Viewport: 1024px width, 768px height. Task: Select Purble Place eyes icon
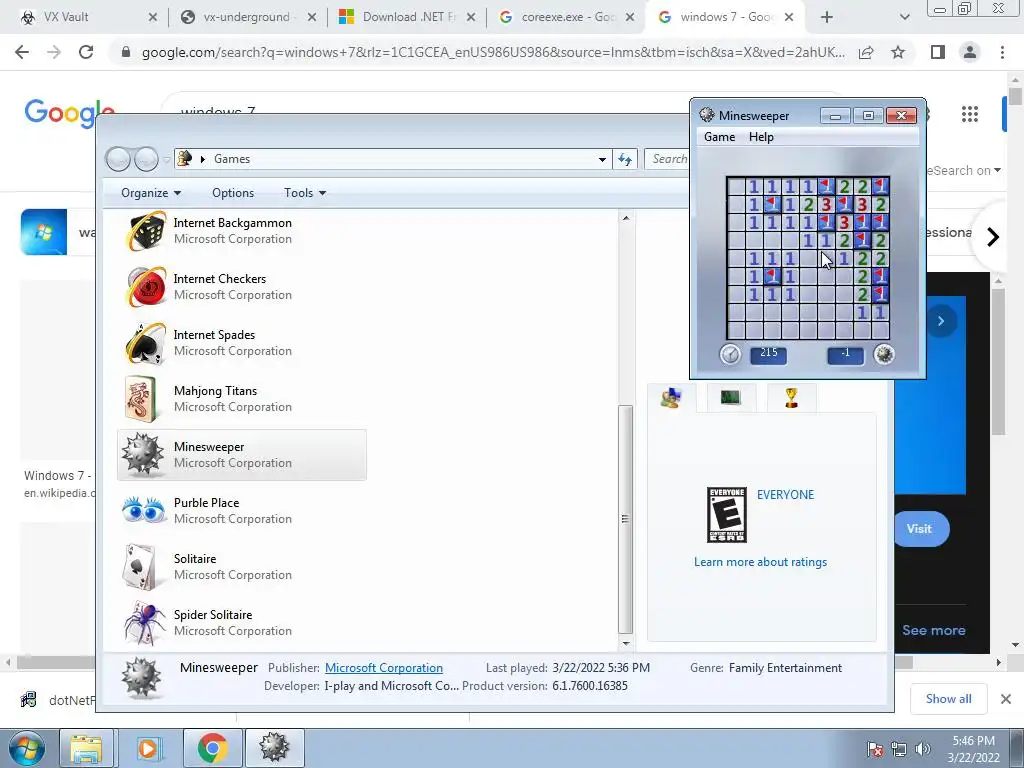pyautogui.click(x=144, y=510)
